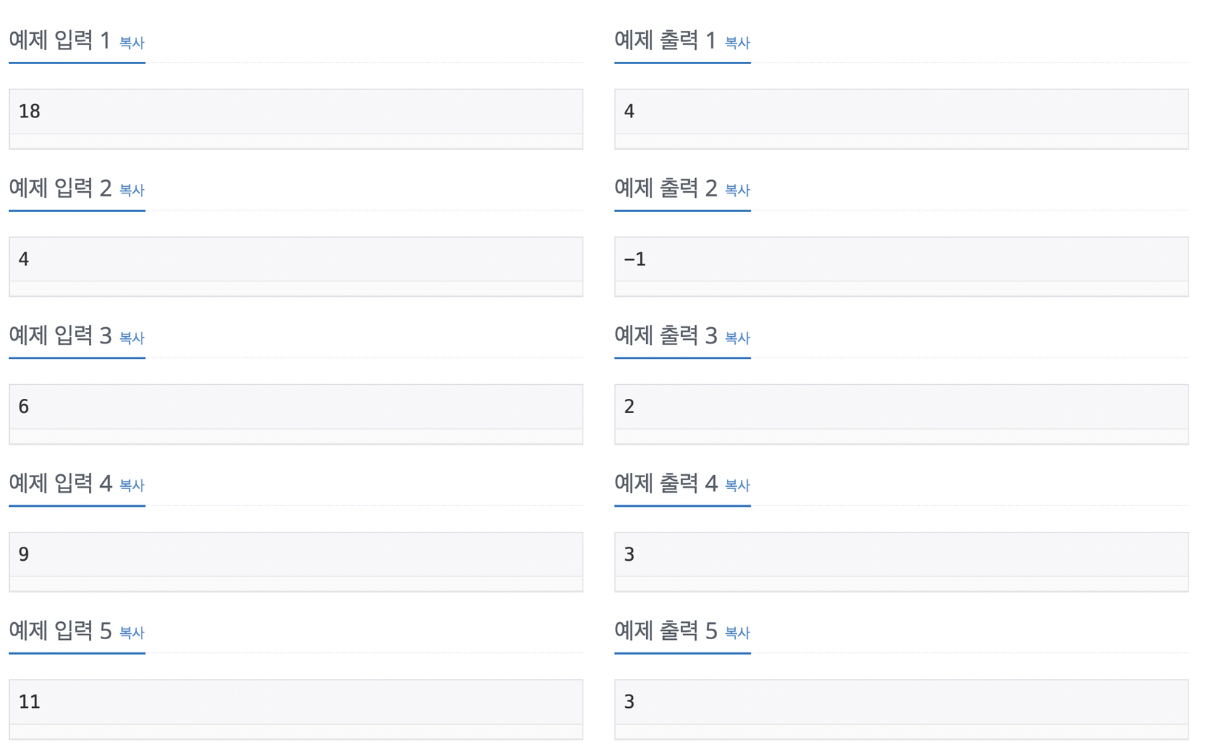The height and width of the screenshot is (752, 1218).
Task: Copy example input 3 via 복사 link
Action: [x=132, y=338]
